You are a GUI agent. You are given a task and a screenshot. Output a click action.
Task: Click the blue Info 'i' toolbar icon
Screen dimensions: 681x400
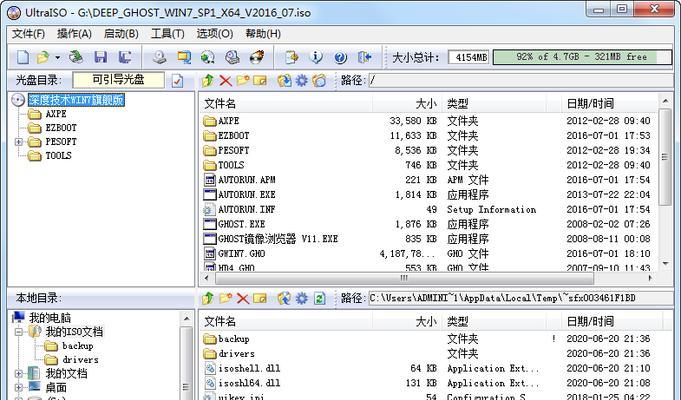316,57
